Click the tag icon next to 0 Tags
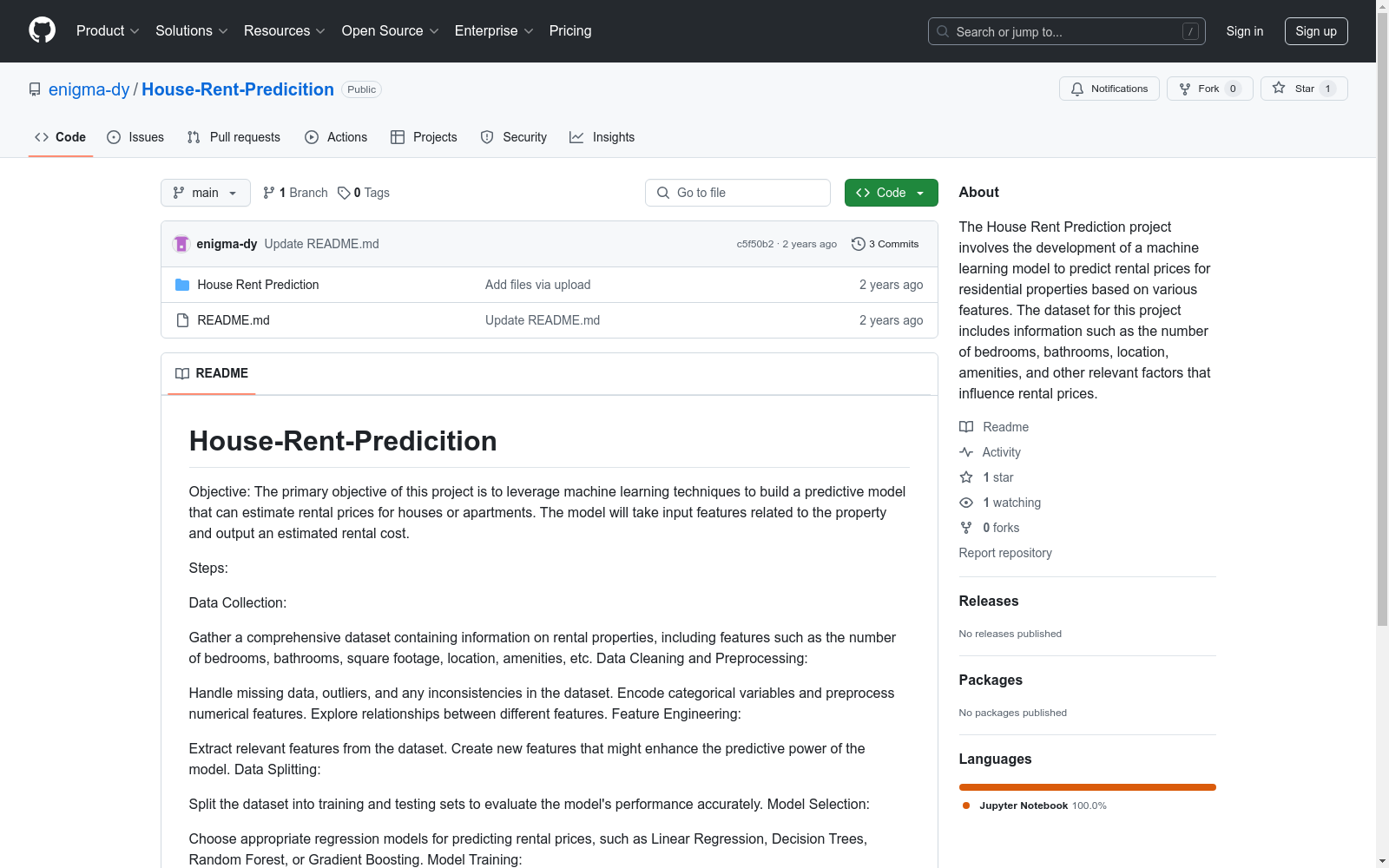Screen dimensions: 1389x868 pos(344,193)
